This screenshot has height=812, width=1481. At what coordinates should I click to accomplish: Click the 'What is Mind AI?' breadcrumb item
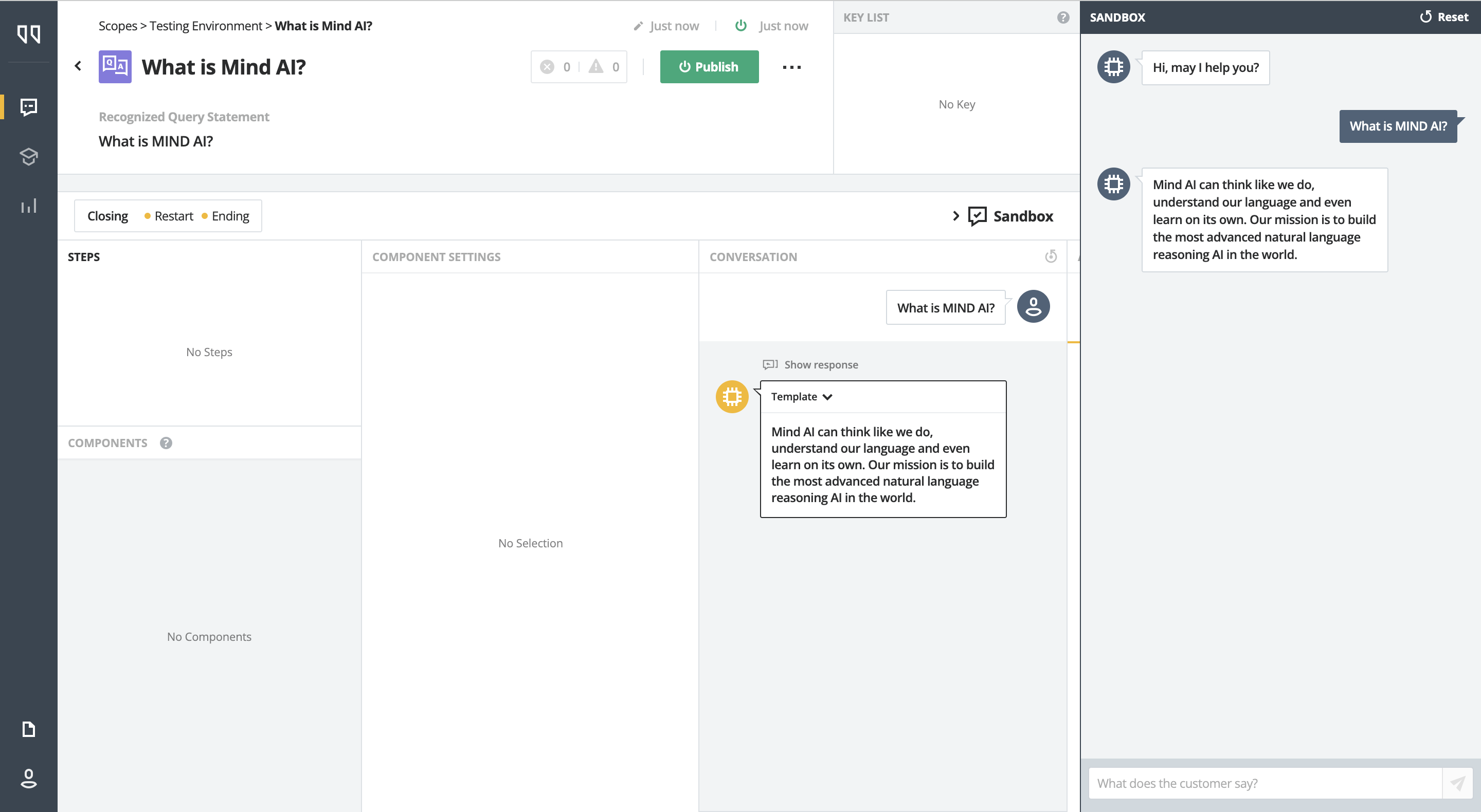coord(323,26)
